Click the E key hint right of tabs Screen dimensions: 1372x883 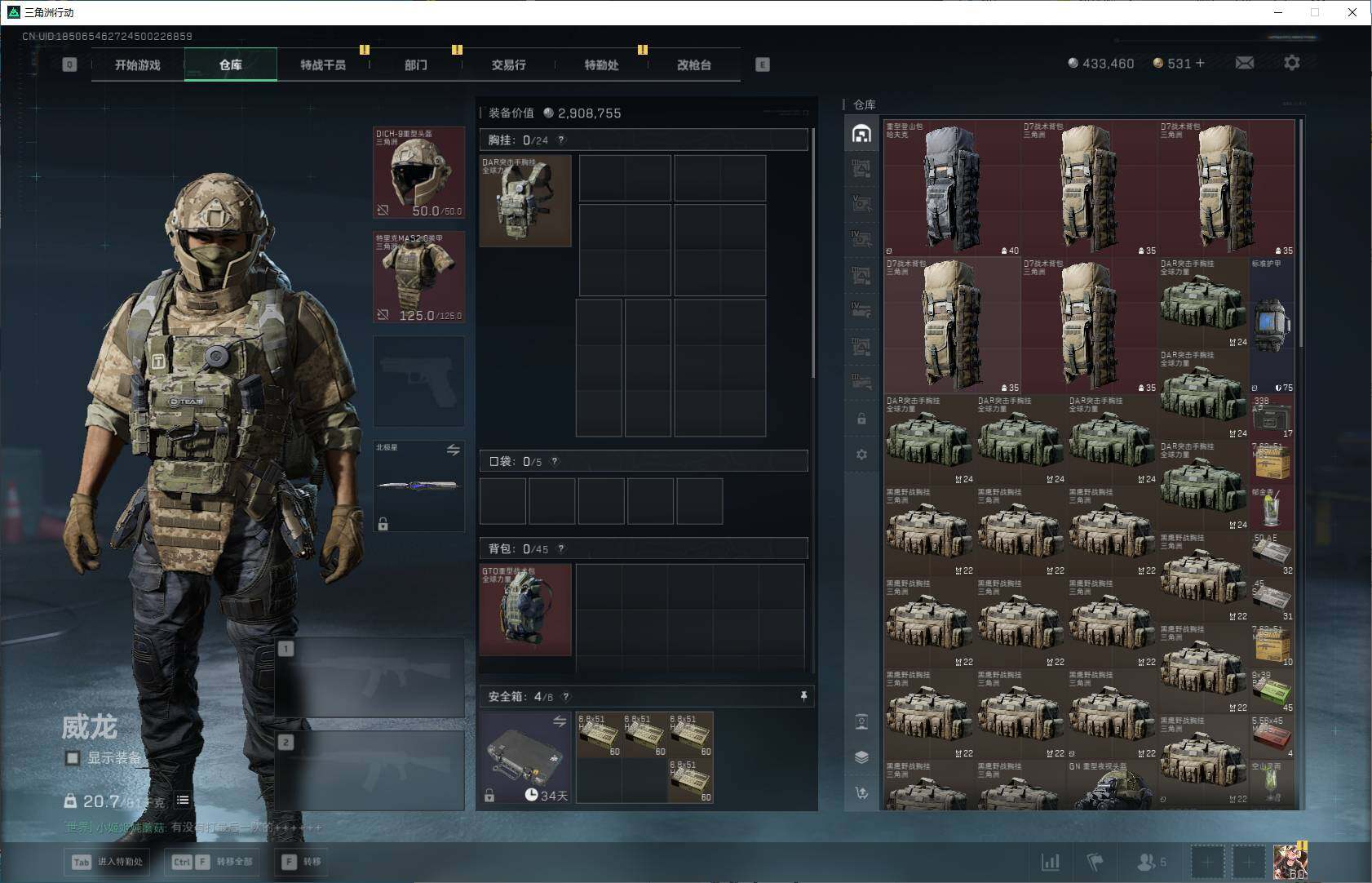(x=763, y=64)
